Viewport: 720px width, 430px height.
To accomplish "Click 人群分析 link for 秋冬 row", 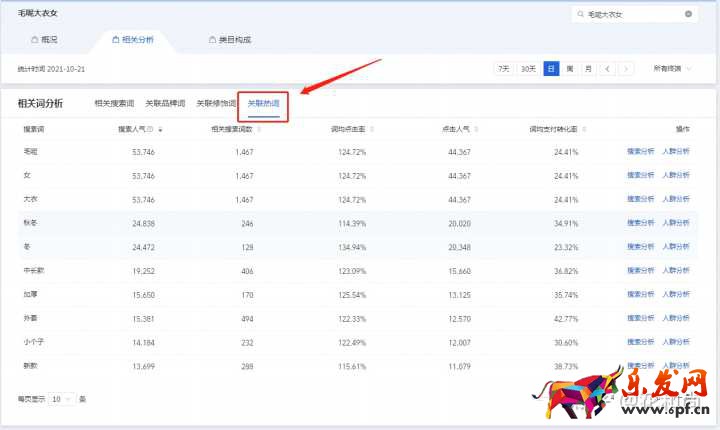I will (676, 223).
